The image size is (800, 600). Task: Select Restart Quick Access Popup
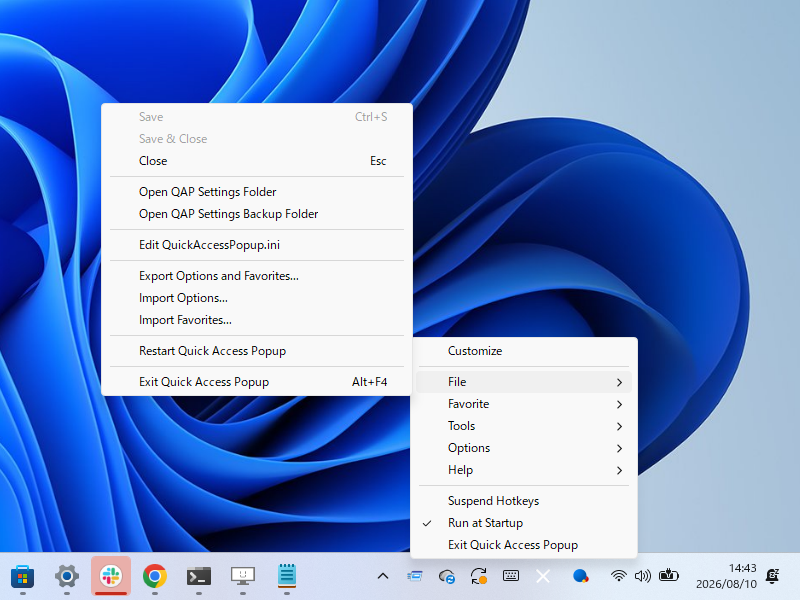point(257,351)
